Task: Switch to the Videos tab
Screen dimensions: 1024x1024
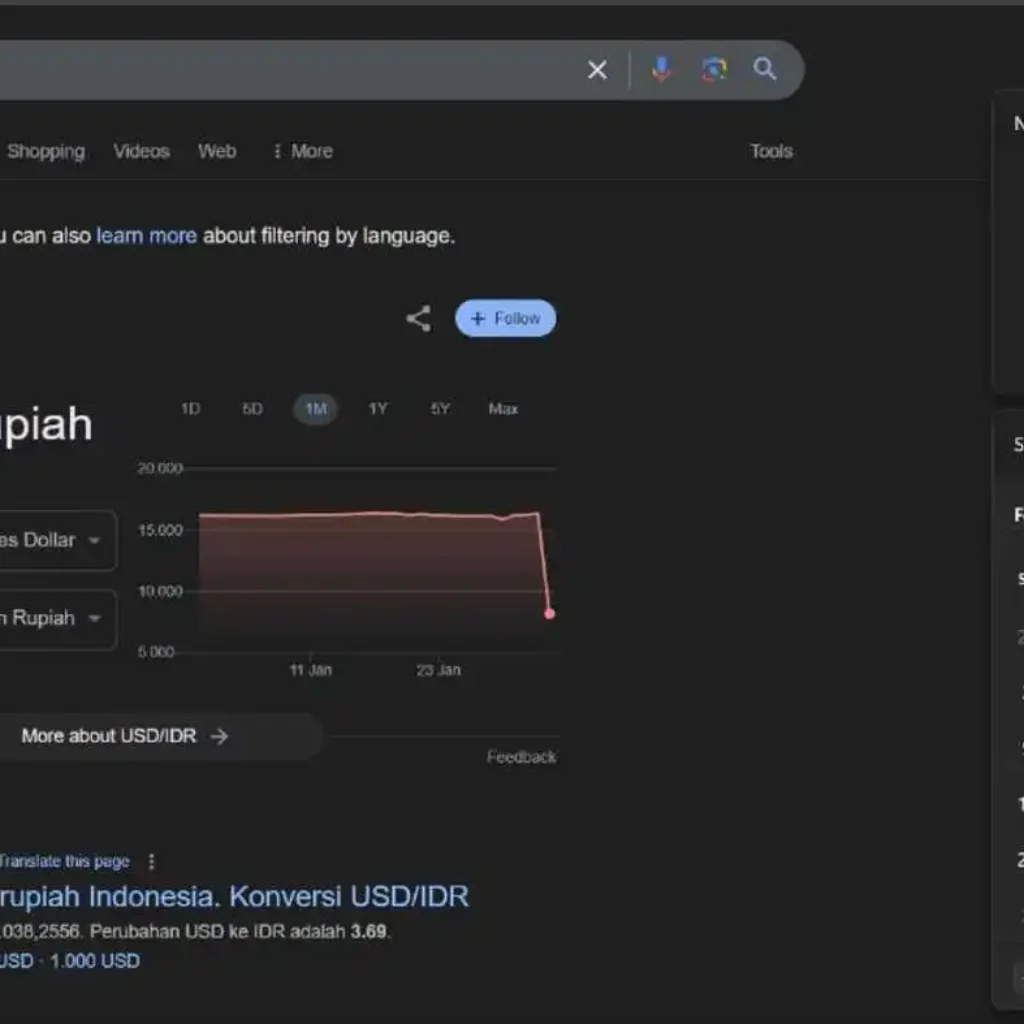Action: coord(140,151)
